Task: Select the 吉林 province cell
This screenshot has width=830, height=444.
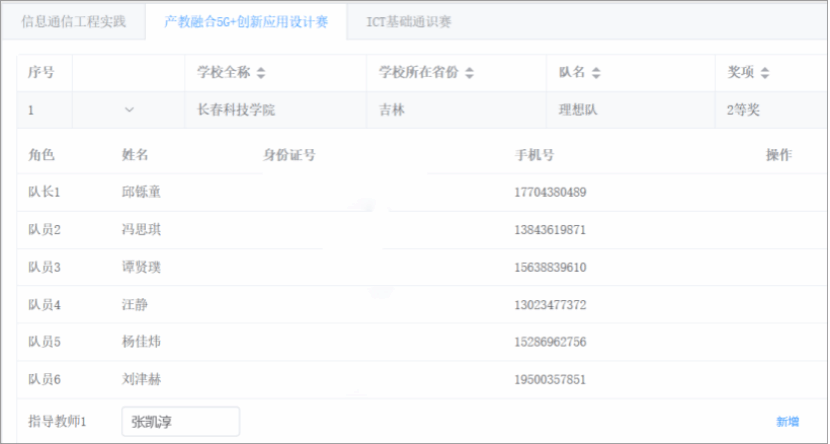Action: pyautogui.click(x=392, y=110)
